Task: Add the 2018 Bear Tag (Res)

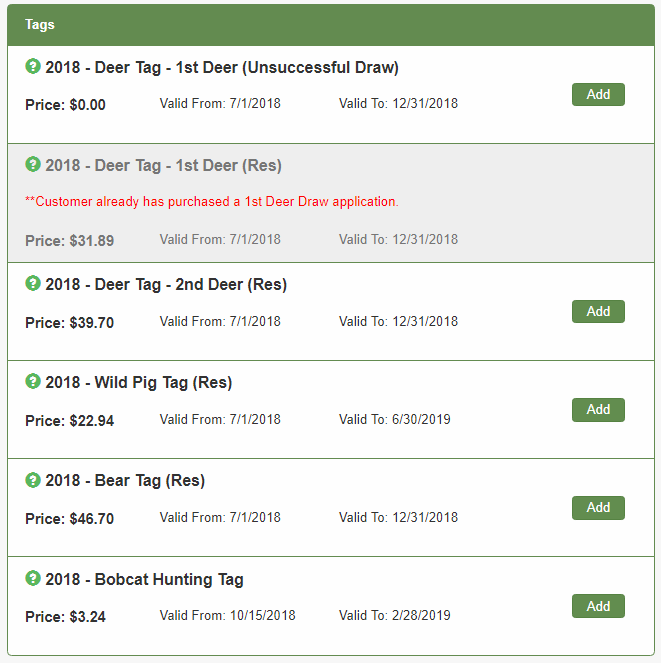Action: [598, 508]
